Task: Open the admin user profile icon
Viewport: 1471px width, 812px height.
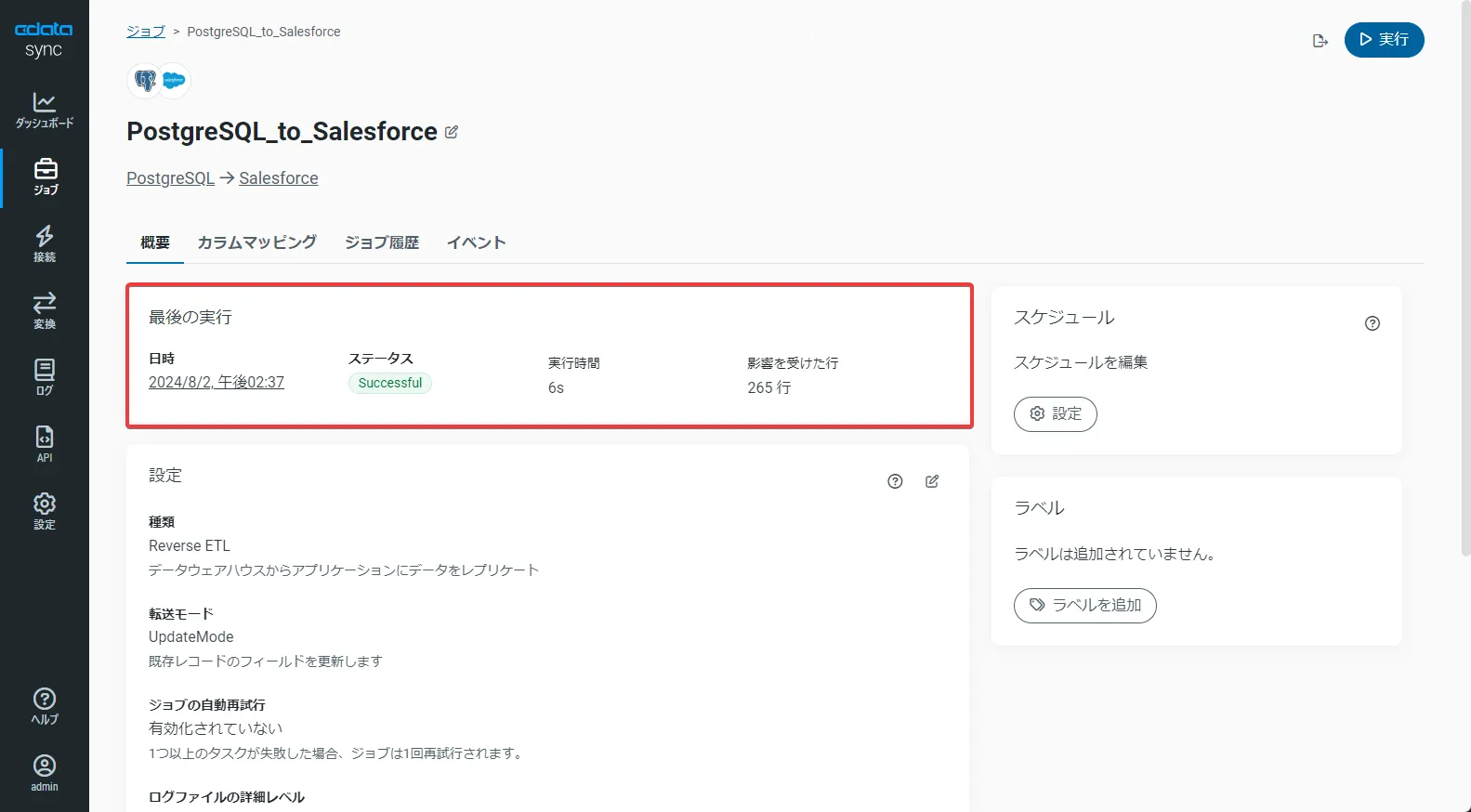Action: coord(45,773)
